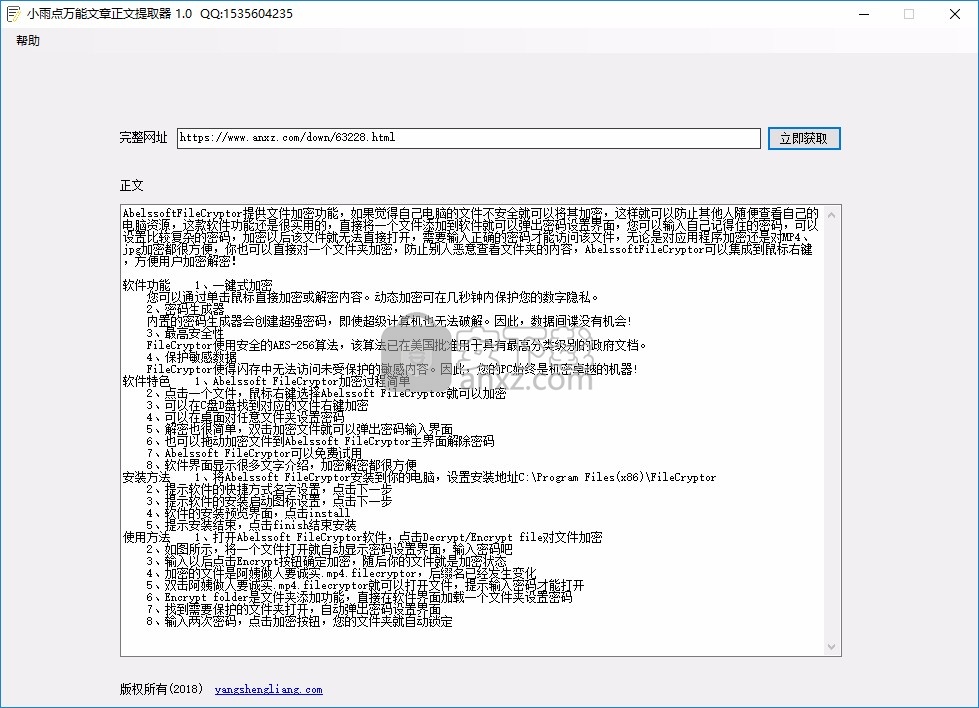Viewport: 979px width, 708px height.
Task: Focus the 完整网址 URL input field
Action: (x=468, y=138)
